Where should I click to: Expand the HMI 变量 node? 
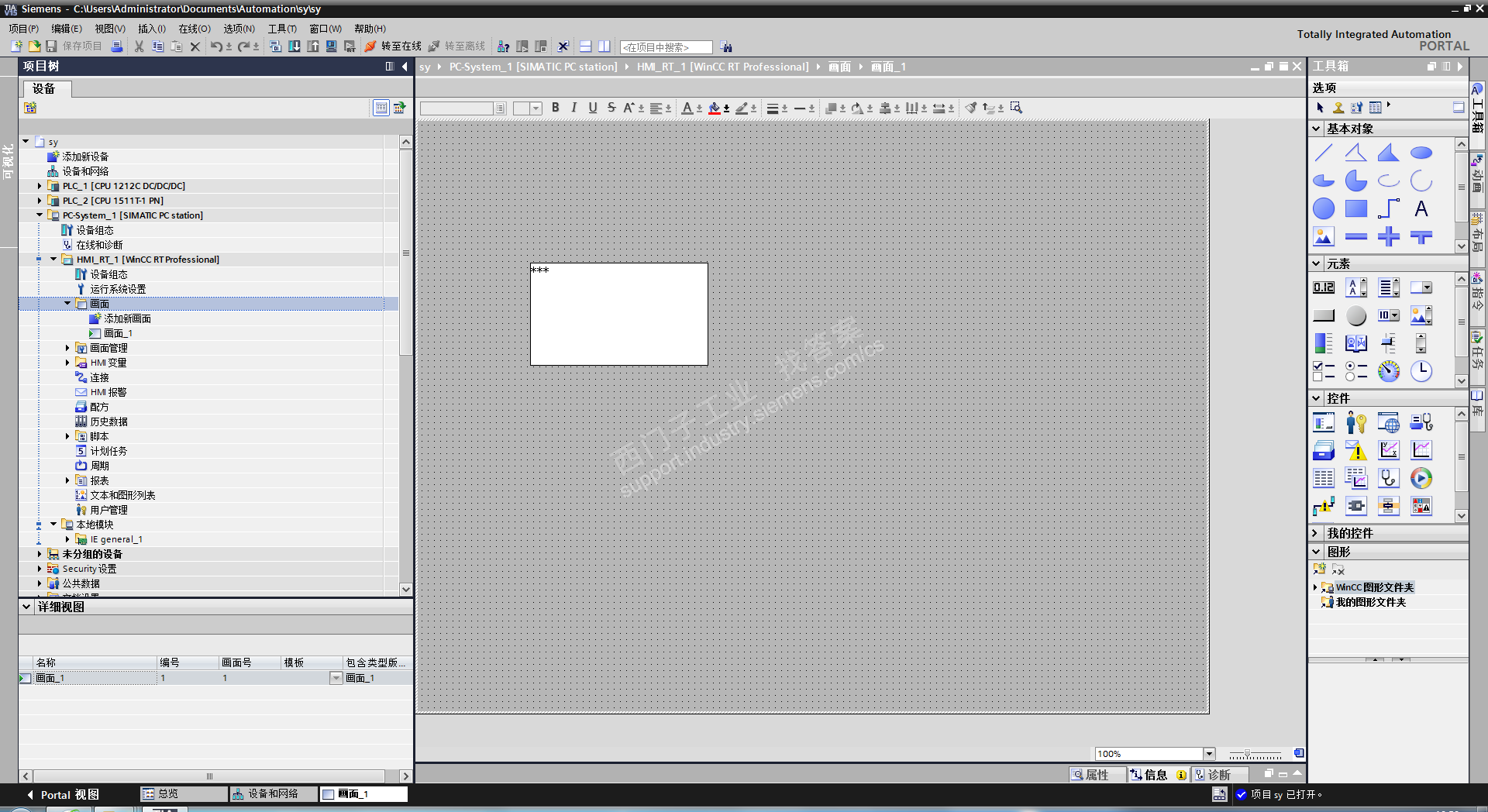[67, 363]
